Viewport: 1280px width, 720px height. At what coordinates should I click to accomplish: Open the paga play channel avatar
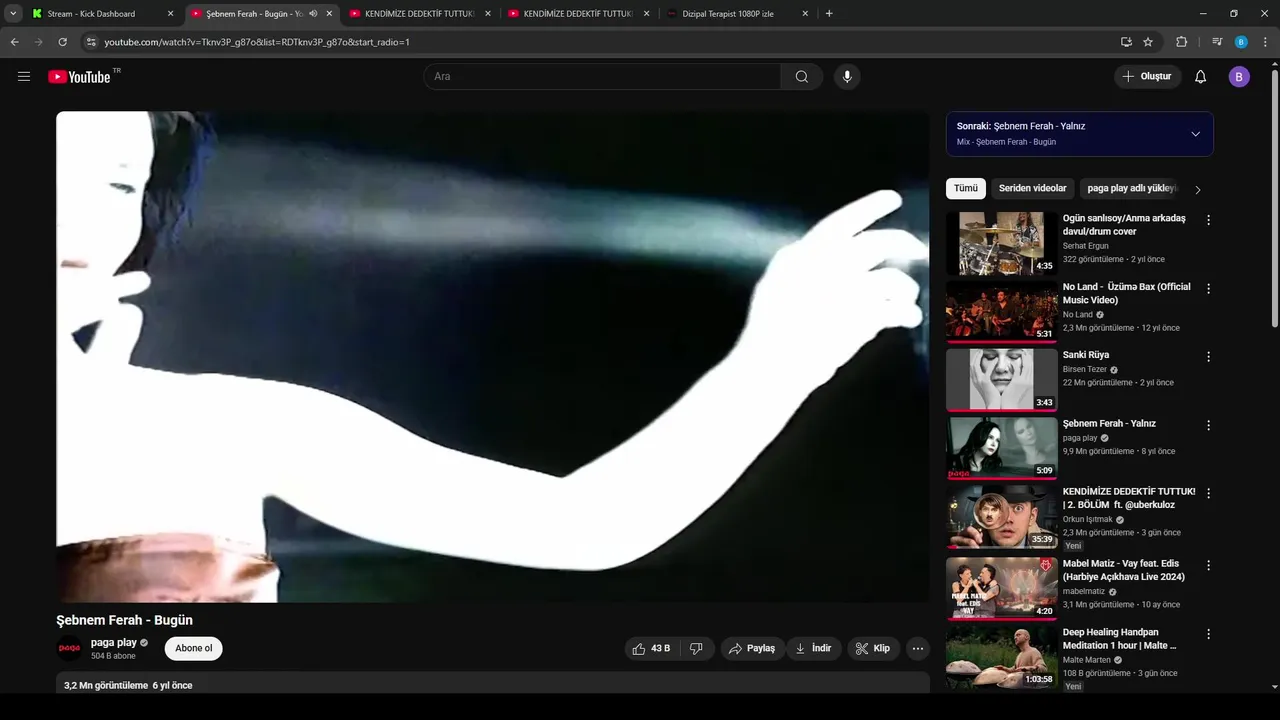click(70, 649)
